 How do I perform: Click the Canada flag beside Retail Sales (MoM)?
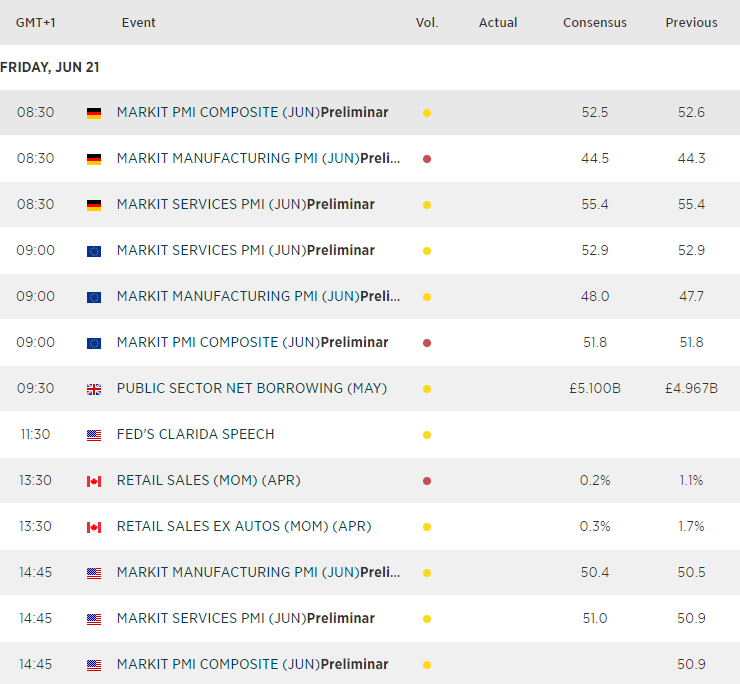click(94, 481)
